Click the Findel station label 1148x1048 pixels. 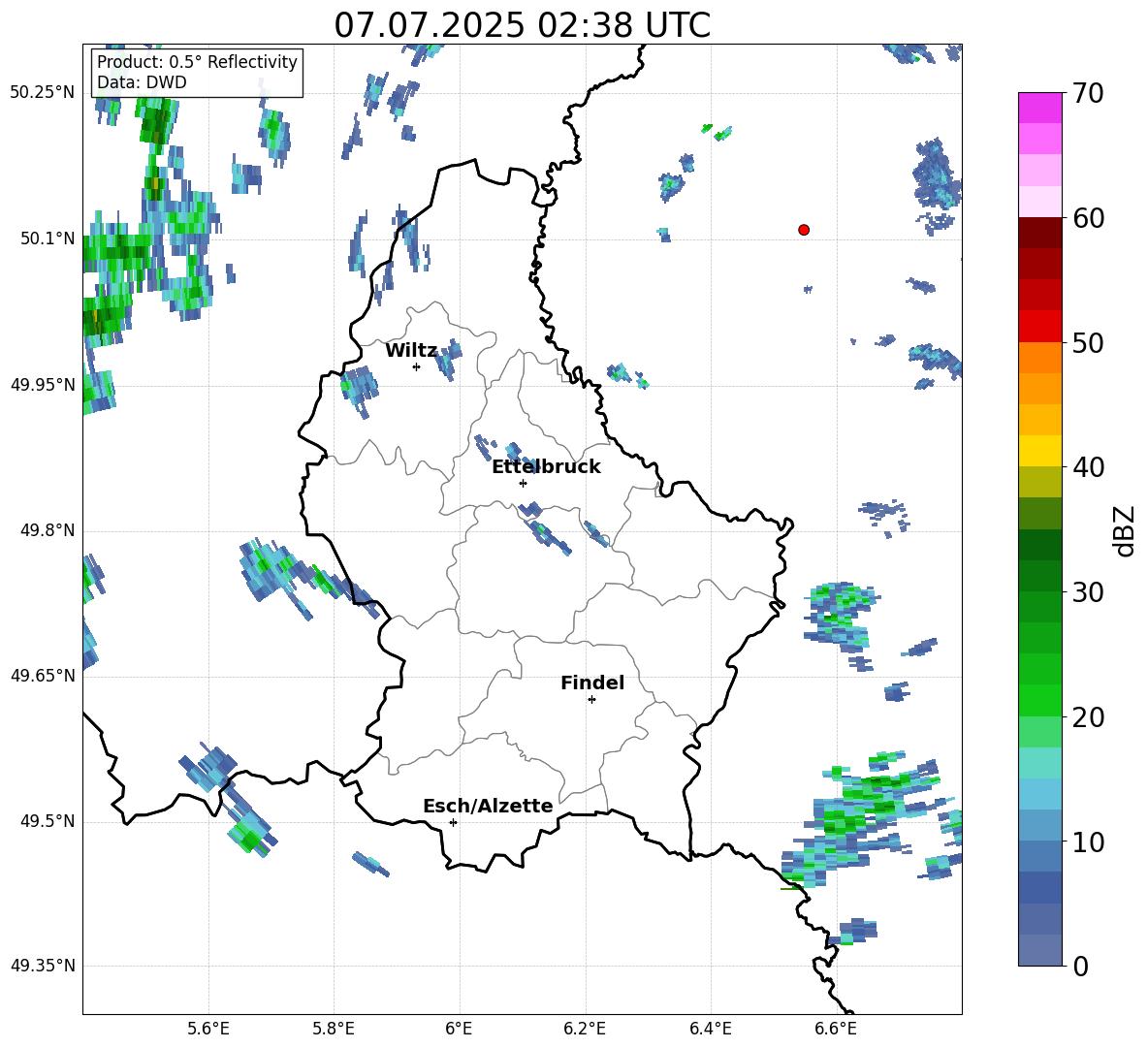[x=592, y=683]
